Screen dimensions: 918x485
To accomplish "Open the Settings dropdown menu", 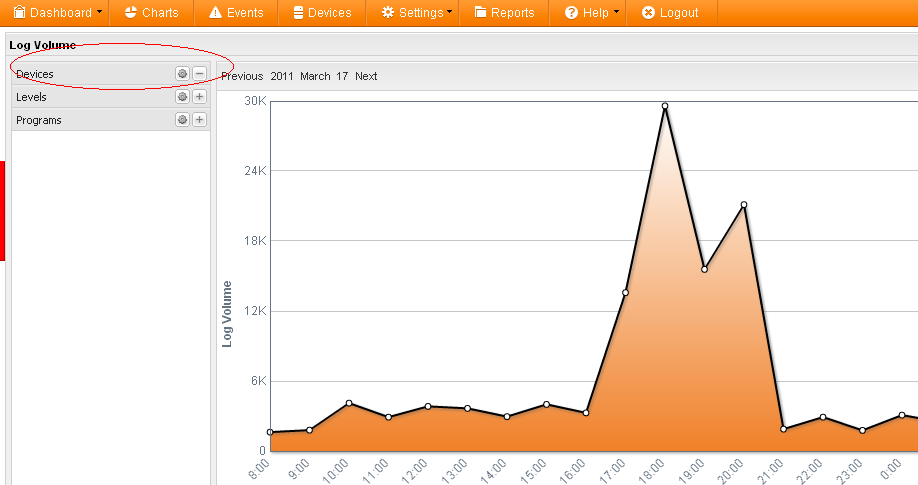I will [x=417, y=13].
